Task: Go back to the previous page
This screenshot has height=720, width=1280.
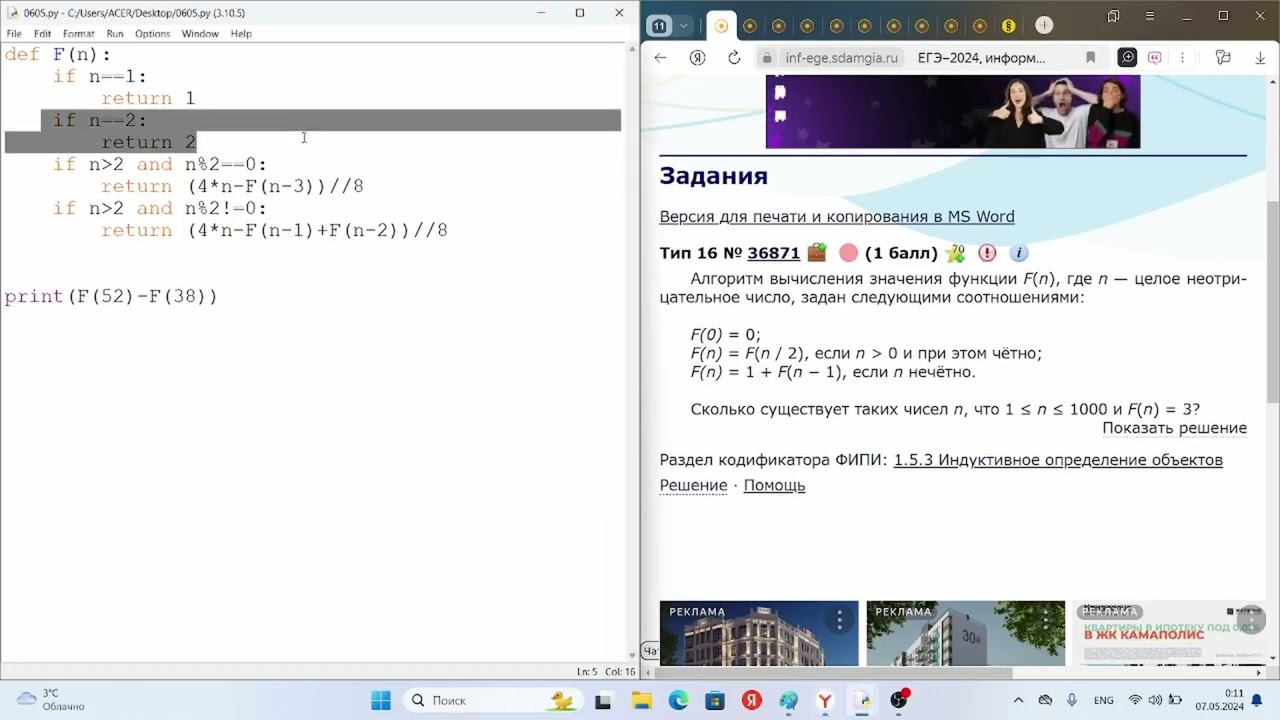Action: 660,58
